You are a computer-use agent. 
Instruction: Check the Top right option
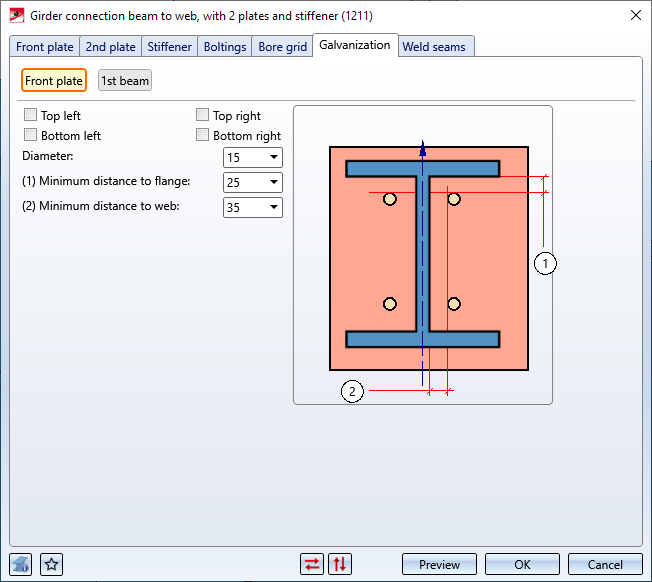point(203,116)
